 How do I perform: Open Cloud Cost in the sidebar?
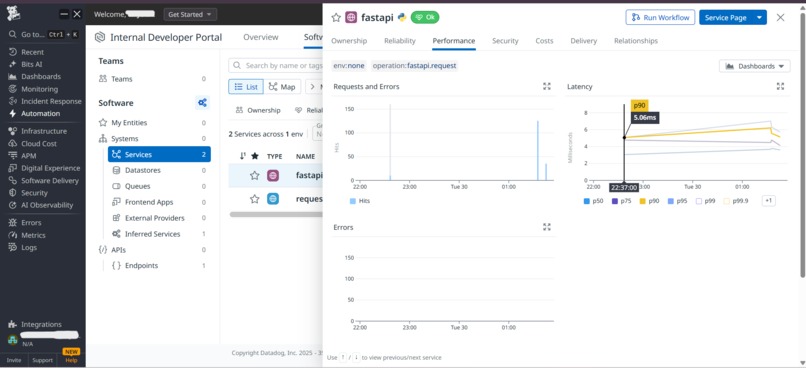point(39,143)
